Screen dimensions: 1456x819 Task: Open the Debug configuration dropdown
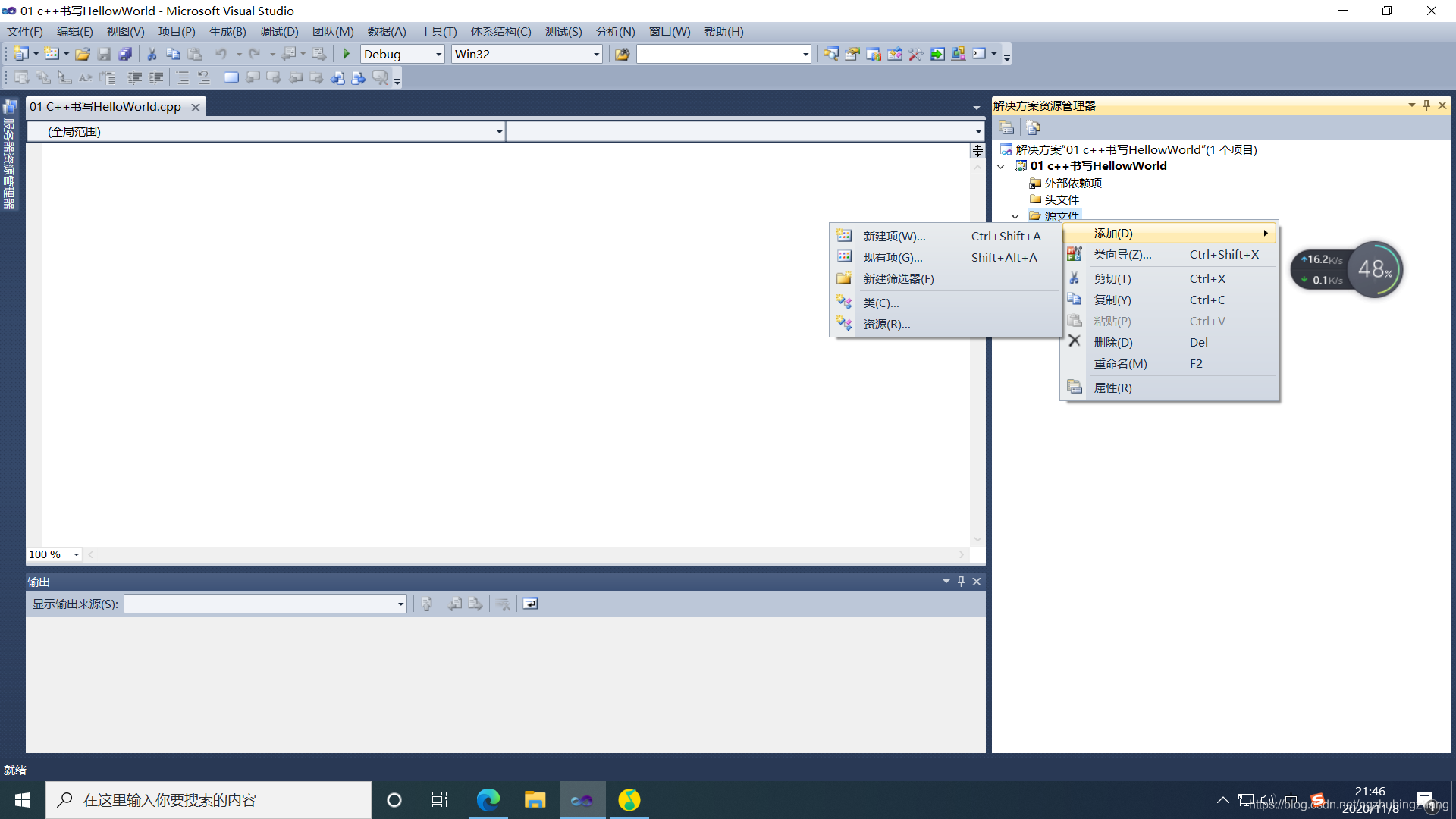pyautogui.click(x=438, y=54)
